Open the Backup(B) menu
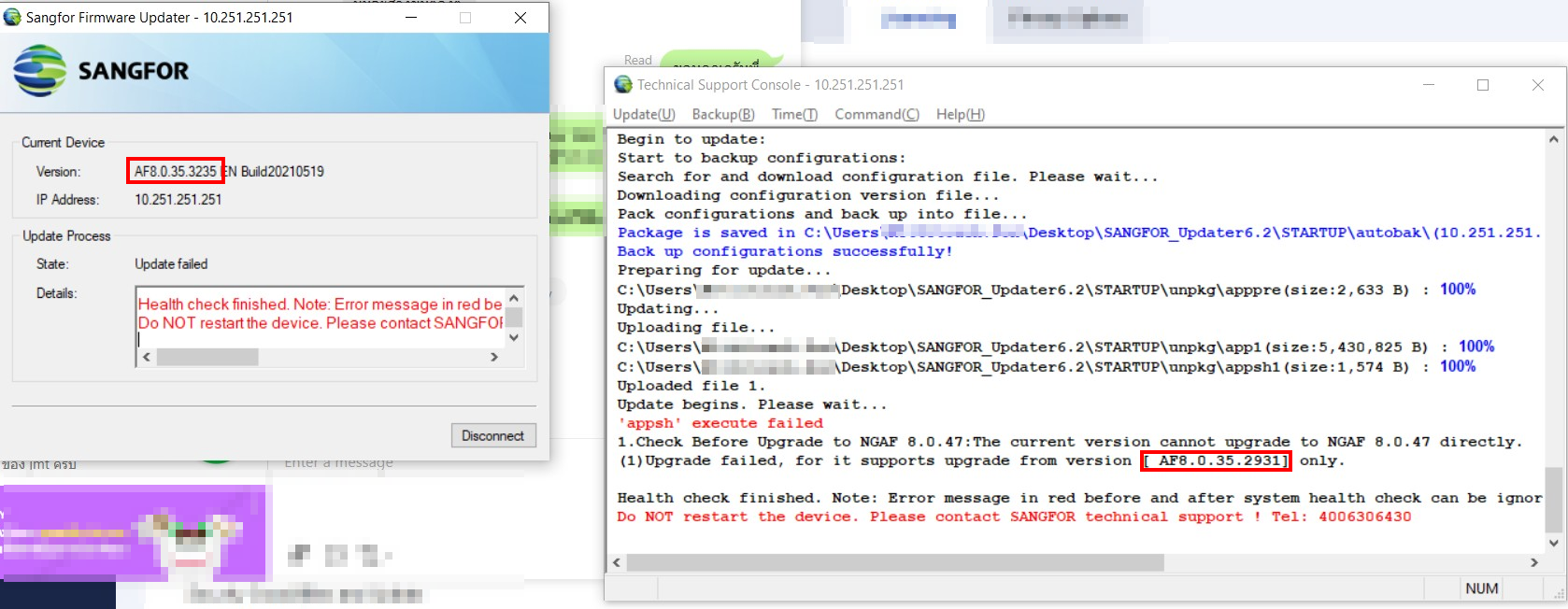The image size is (1568, 609). (x=723, y=114)
